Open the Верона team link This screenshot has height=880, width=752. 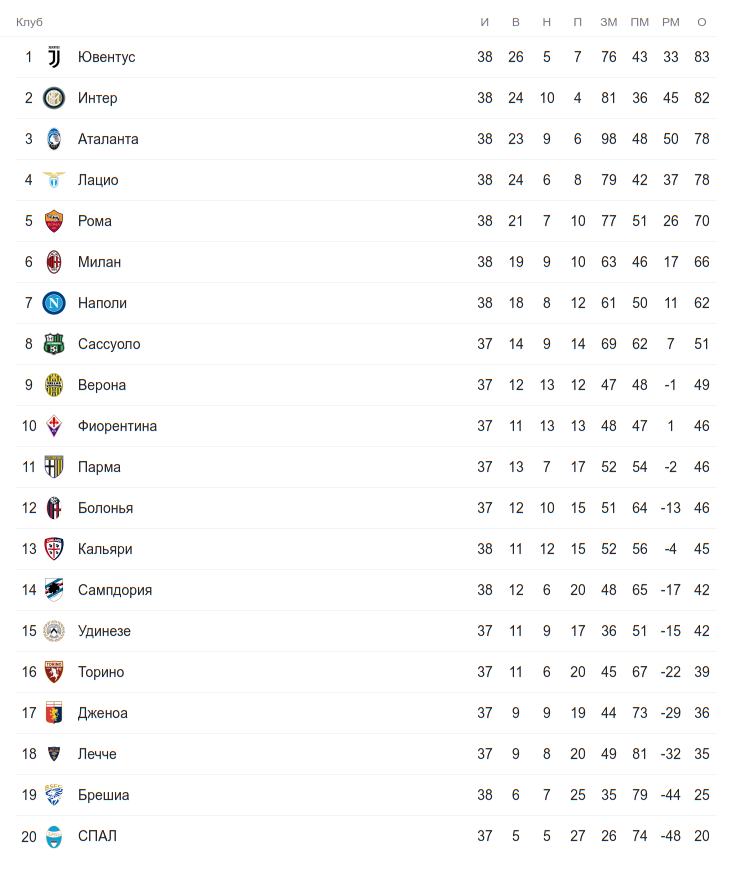(102, 385)
